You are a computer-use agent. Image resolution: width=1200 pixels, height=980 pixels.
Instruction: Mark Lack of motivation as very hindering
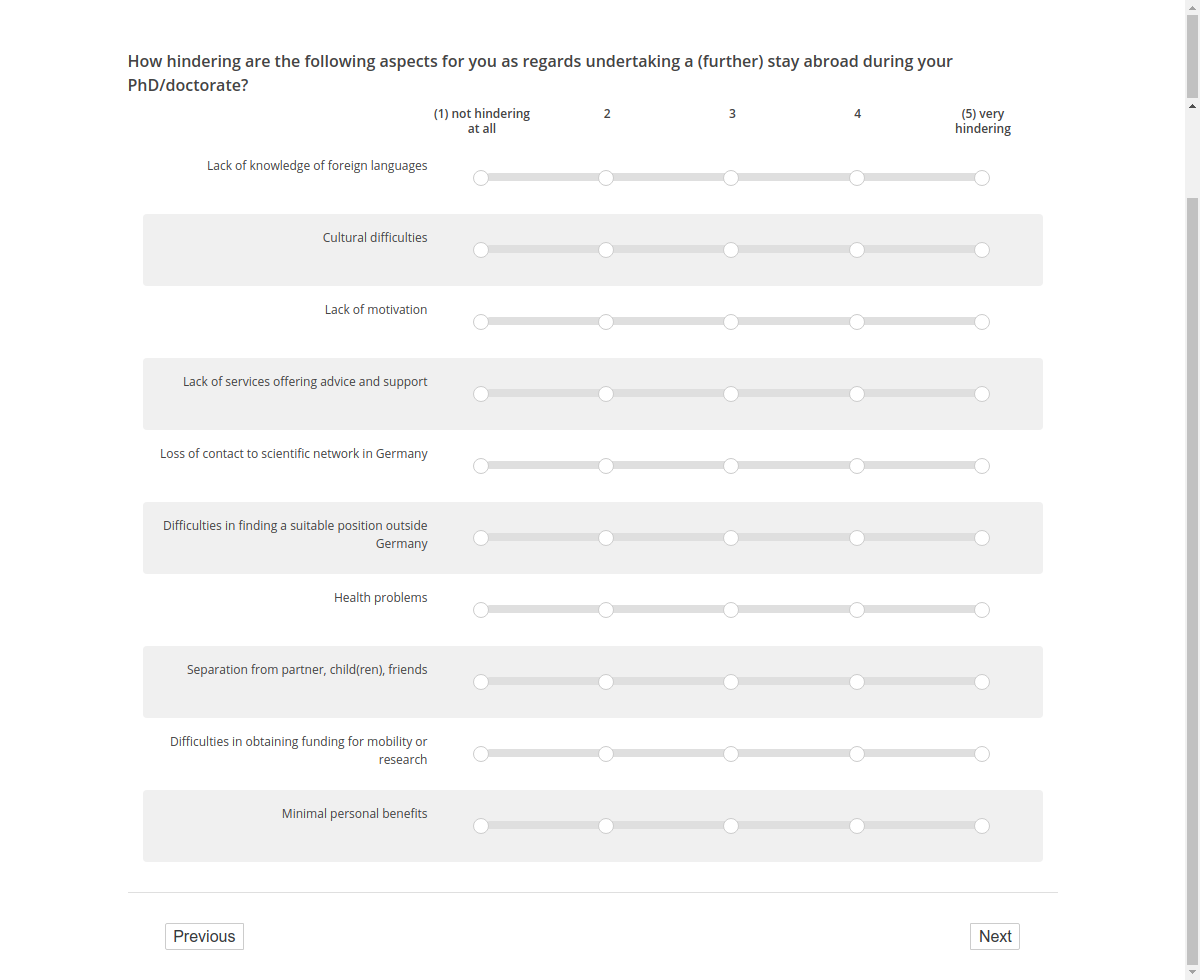point(982,321)
